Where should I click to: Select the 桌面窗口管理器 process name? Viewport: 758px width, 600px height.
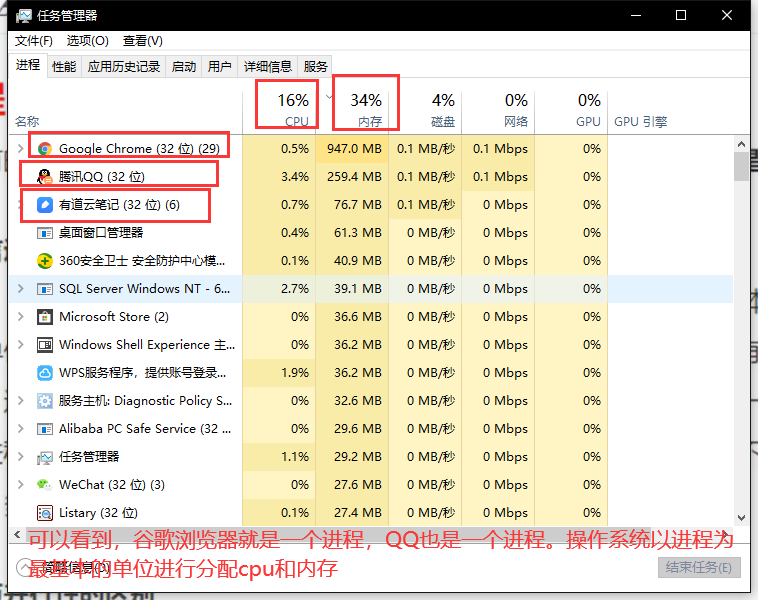[101, 233]
